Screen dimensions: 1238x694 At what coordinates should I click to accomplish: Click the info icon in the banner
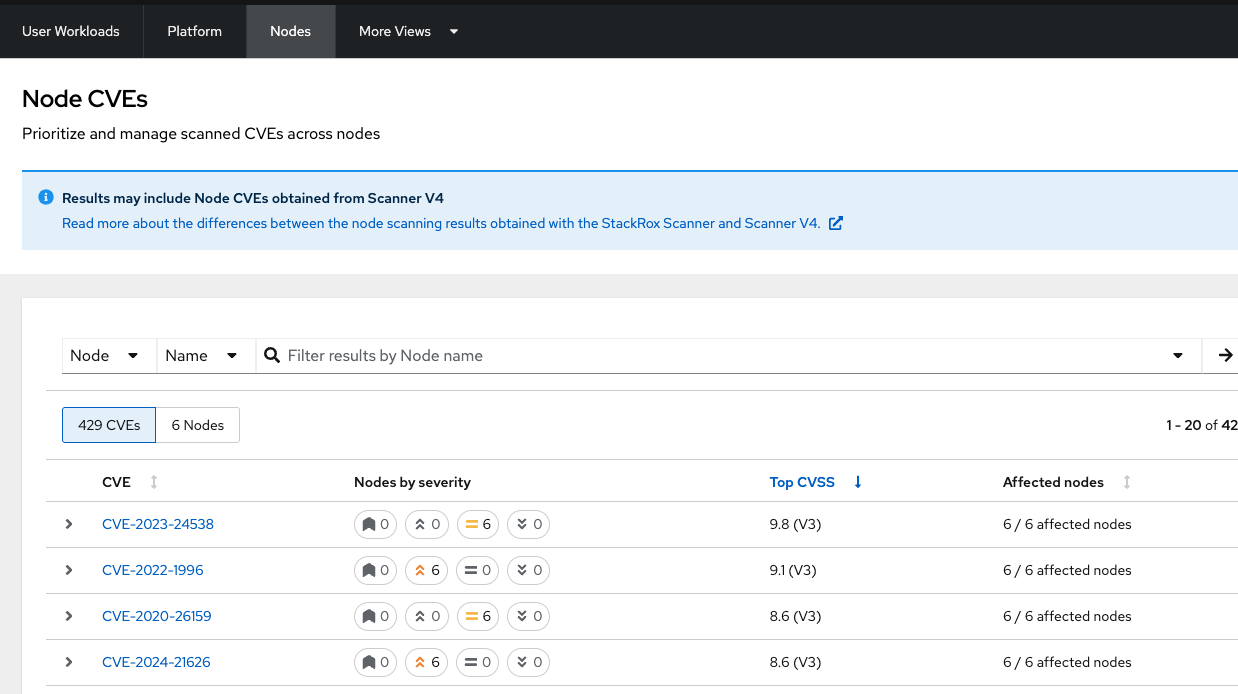coord(45,198)
